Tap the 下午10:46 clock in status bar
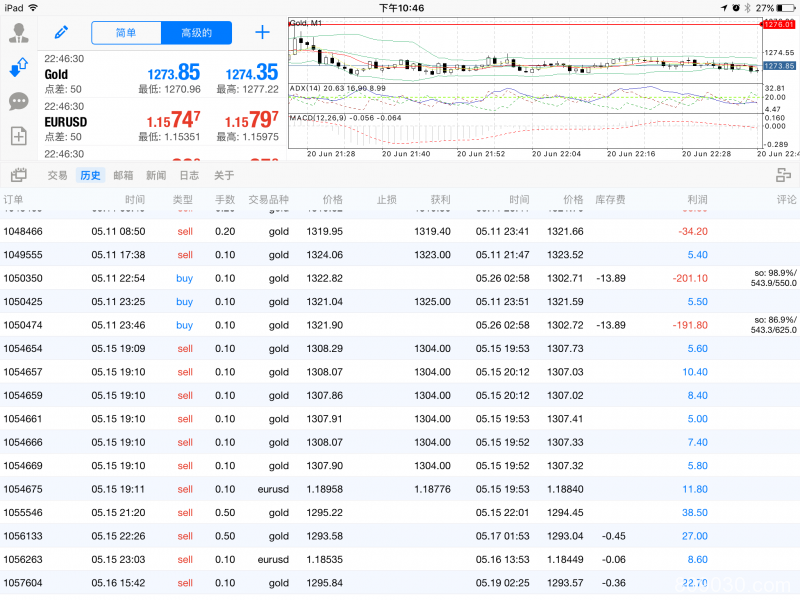Screen dimensions: 800x600 pos(401,8)
